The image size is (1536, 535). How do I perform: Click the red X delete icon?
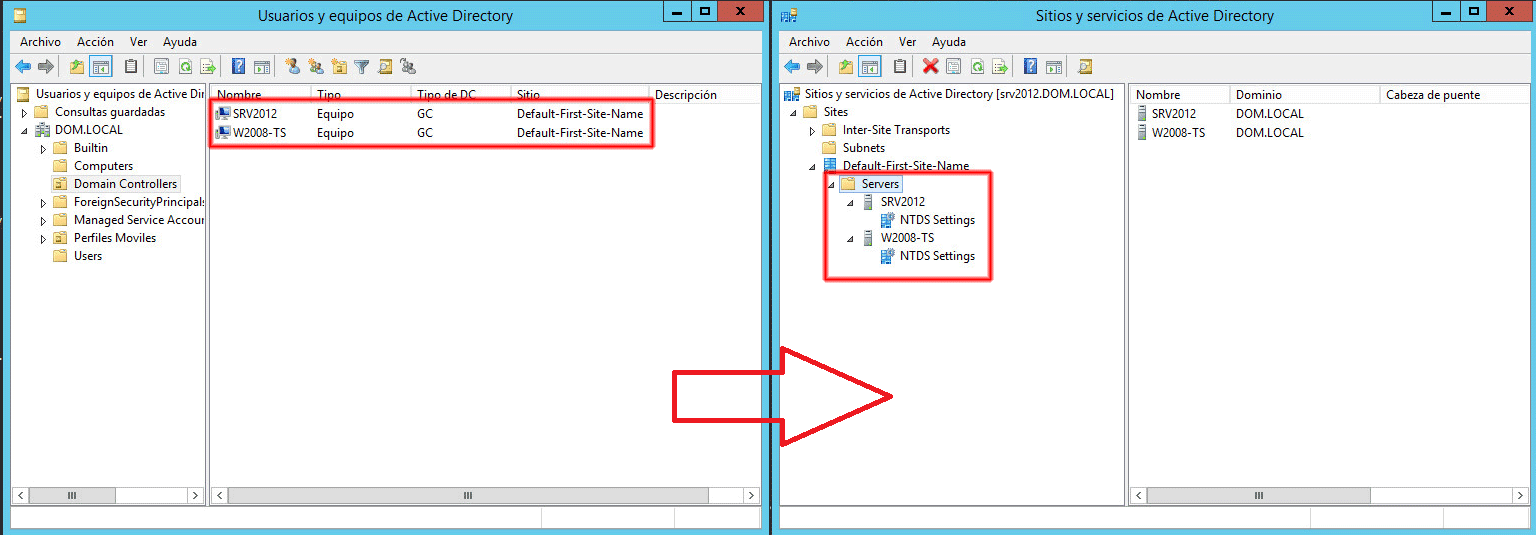pos(930,67)
